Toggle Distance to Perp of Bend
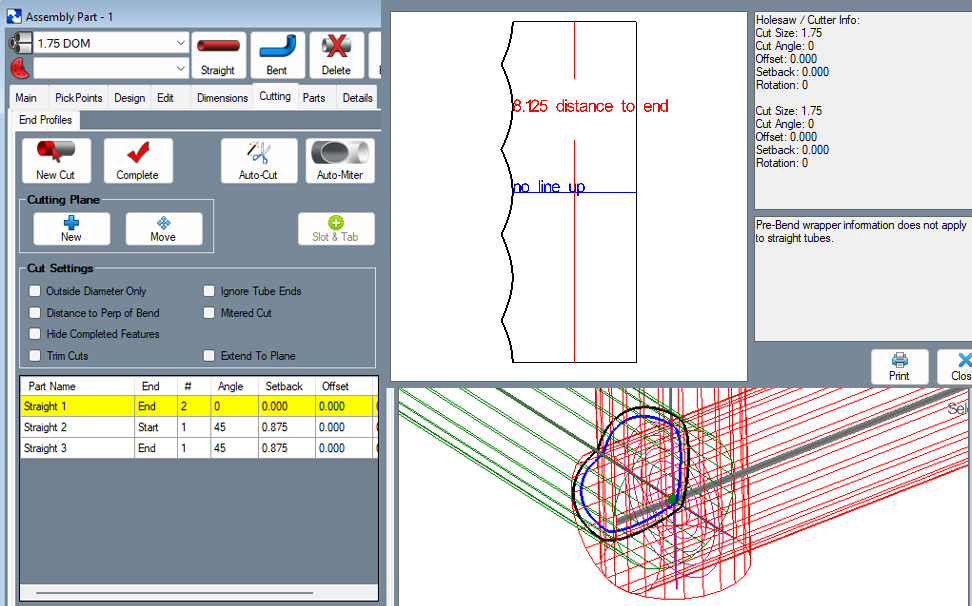 pyautogui.click(x=35, y=312)
